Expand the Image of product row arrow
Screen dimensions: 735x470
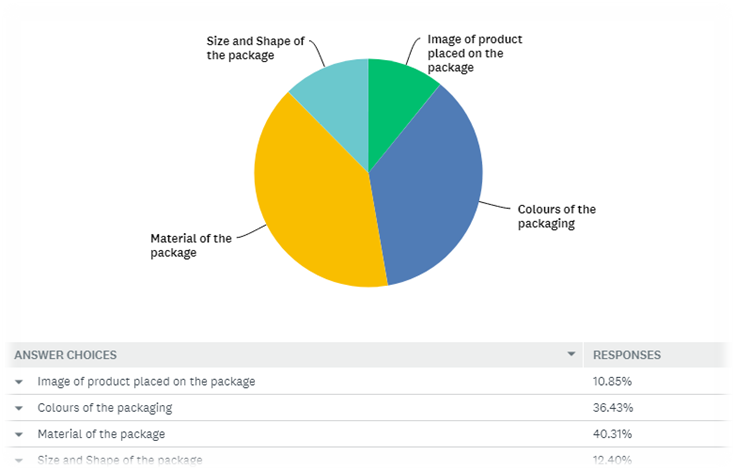(x=19, y=382)
